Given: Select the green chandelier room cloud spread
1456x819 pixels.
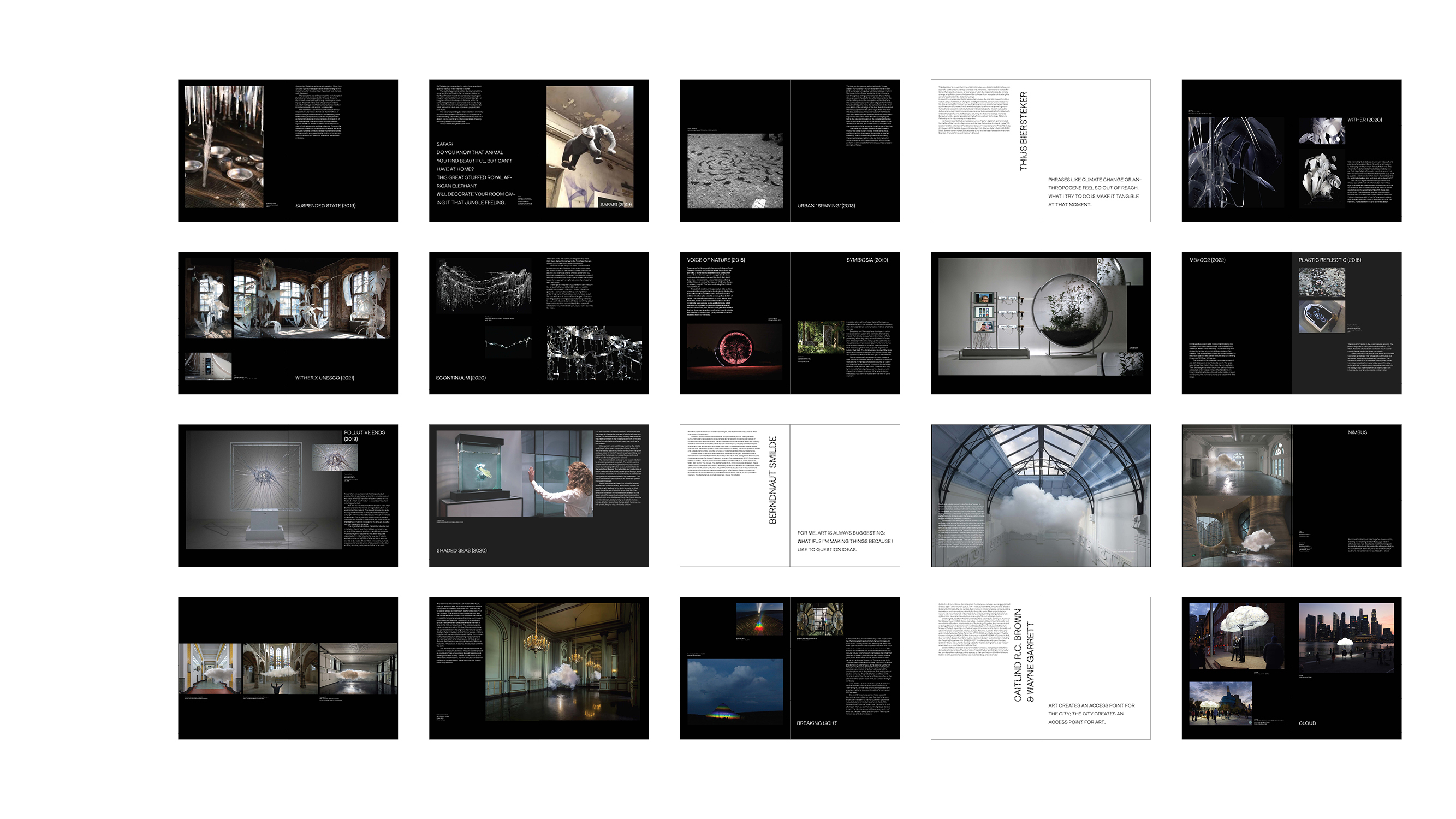Looking at the screenshot, I should click(x=539, y=668).
